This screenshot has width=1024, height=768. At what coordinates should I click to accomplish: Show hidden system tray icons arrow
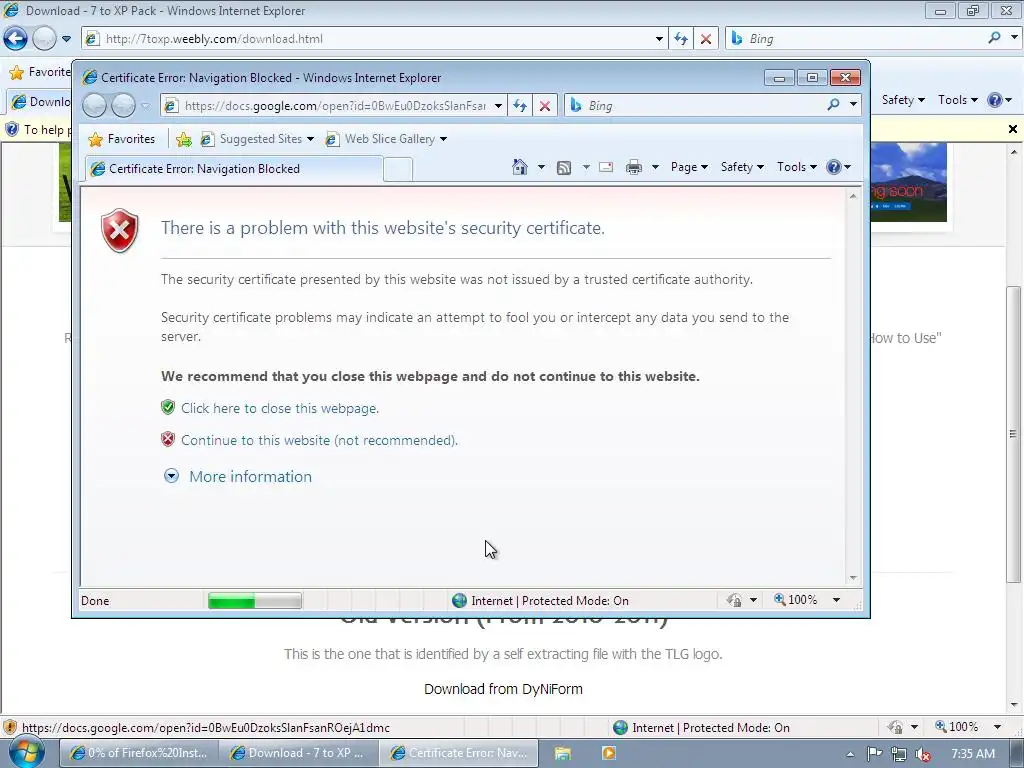click(850, 754)
